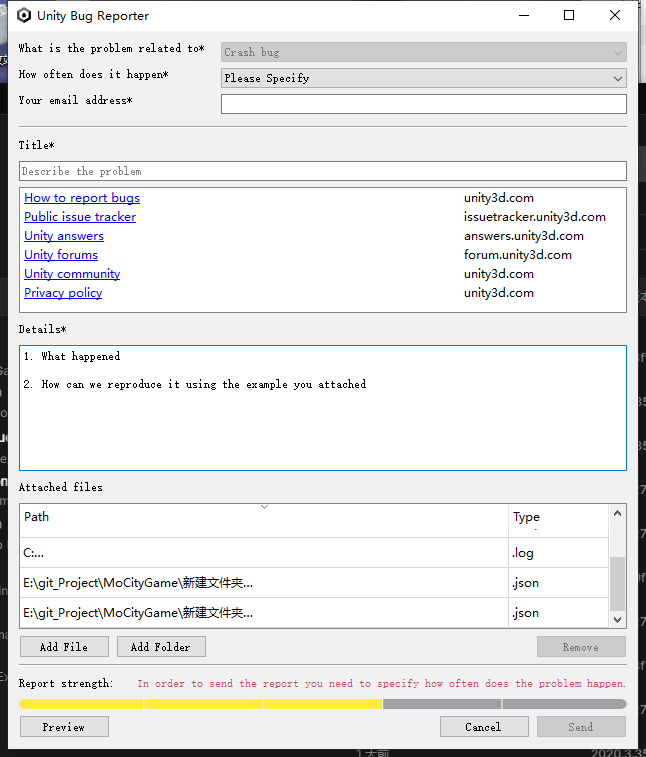646x757 pixels.
Task: Open the 'Unity answers' link
Action: coord(64,236)
